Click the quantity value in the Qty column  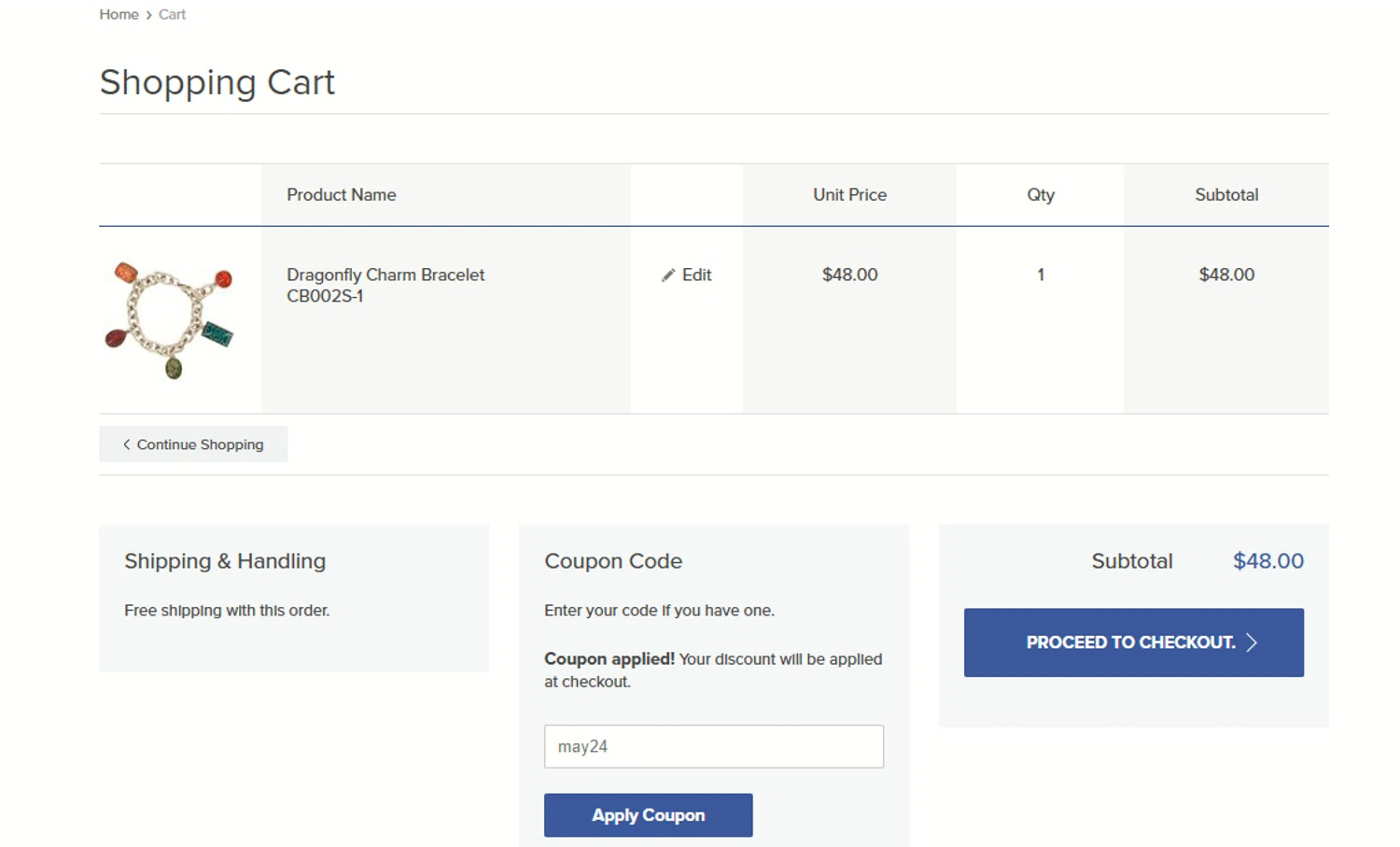[1040, 275]
